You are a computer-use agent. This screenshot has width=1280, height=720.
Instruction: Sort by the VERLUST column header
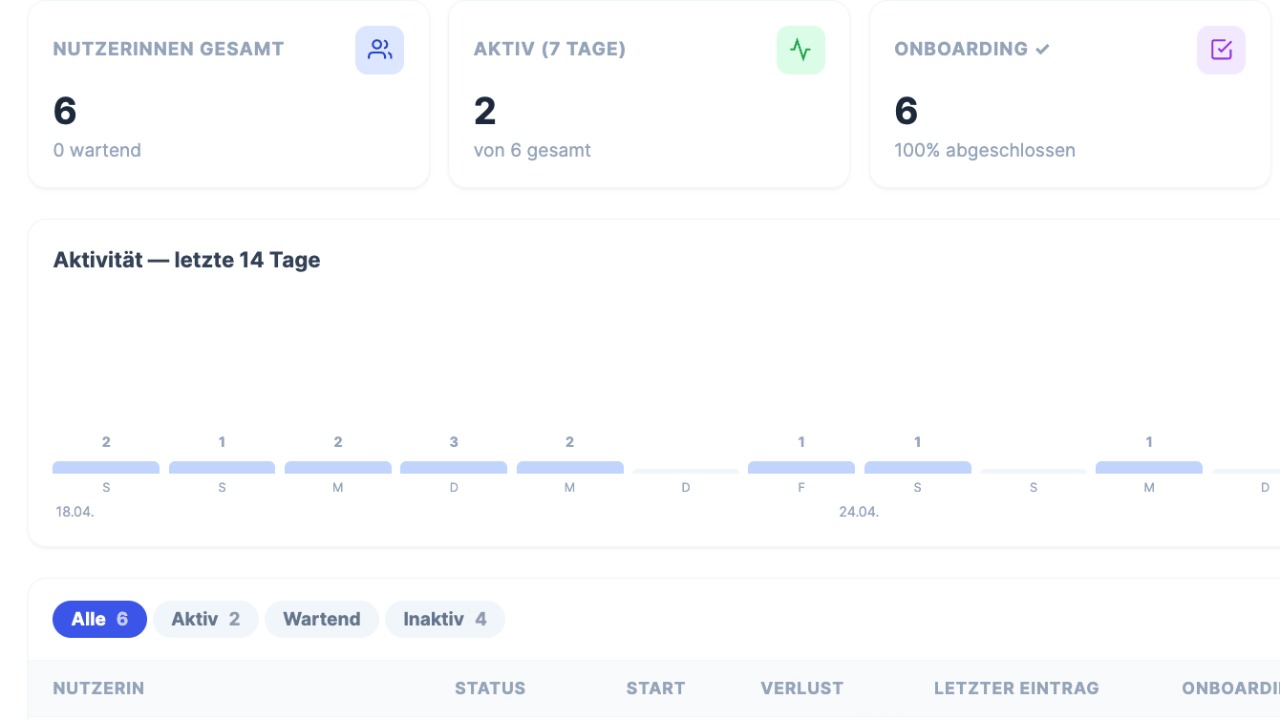click(x=802, y=688)
